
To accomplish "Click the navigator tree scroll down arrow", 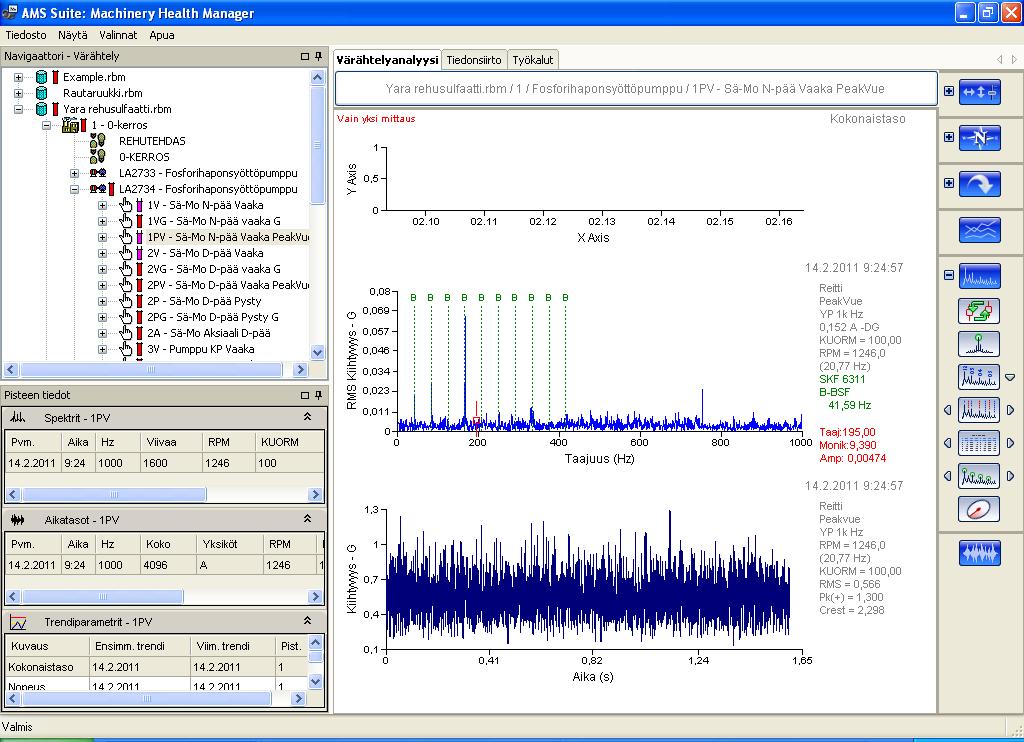I will coord(317,353).
